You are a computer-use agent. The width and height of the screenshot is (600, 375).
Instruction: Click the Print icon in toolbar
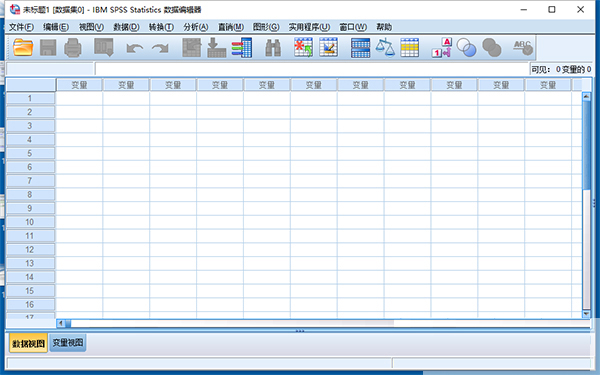click(73, 48)
